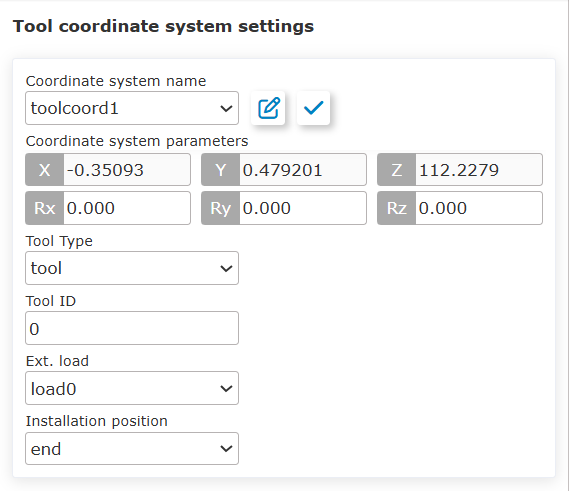This screenshot has width=569, height=491.
Task: Click the X coordinate value field
Action: [127, 169]
